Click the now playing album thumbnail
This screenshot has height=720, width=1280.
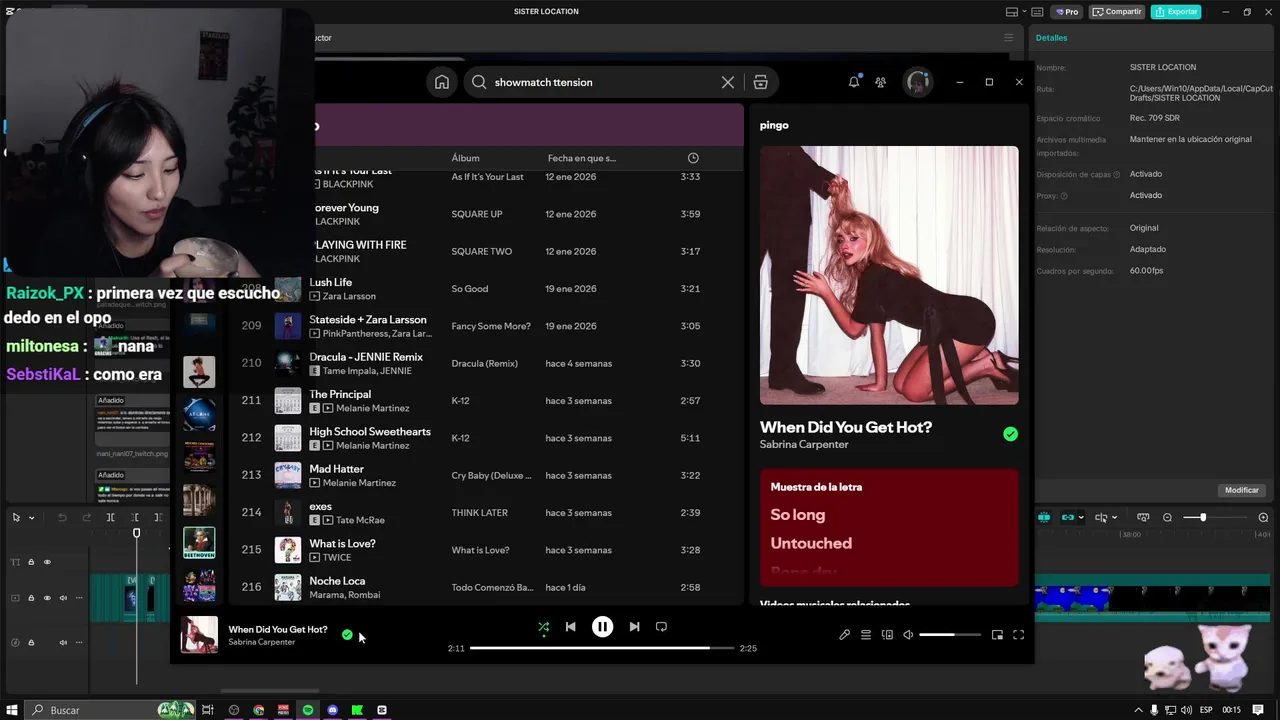tap(199, 635)
